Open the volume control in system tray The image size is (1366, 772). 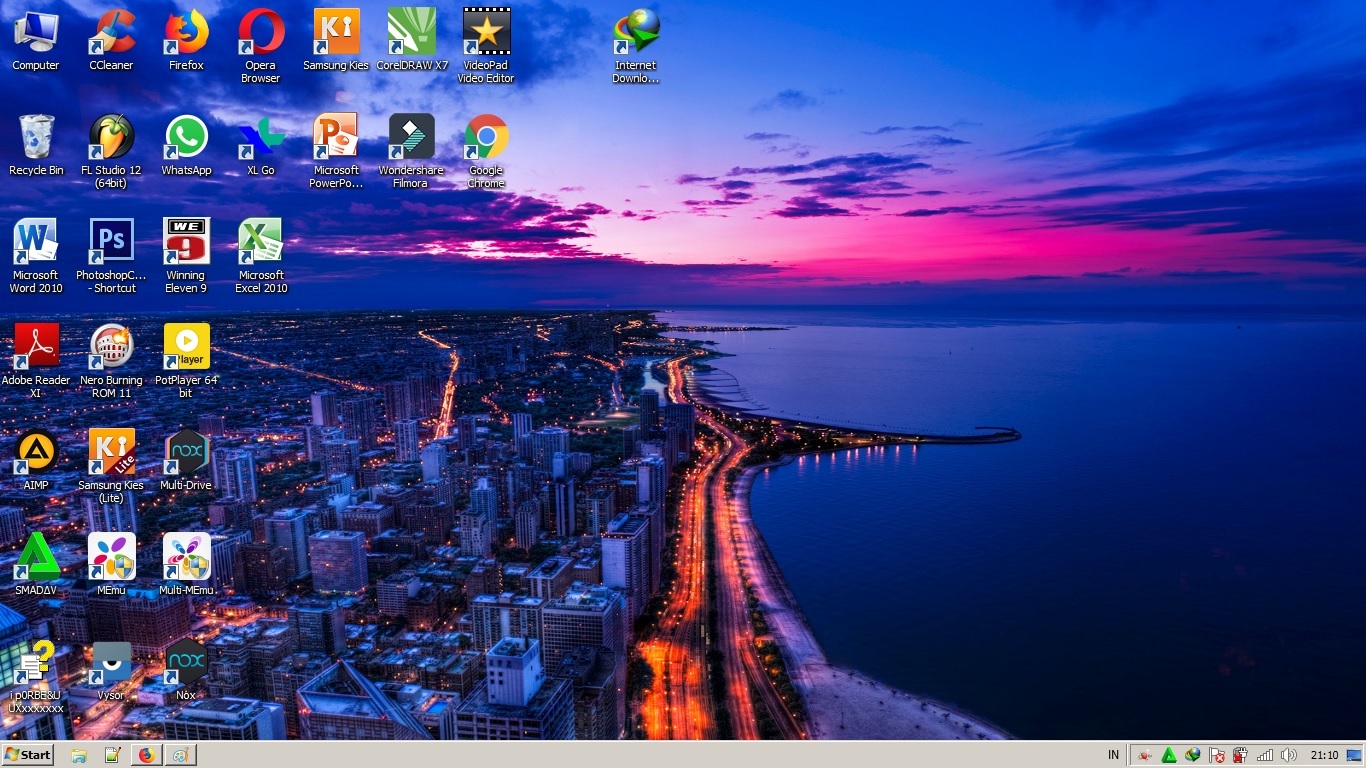1289,755
